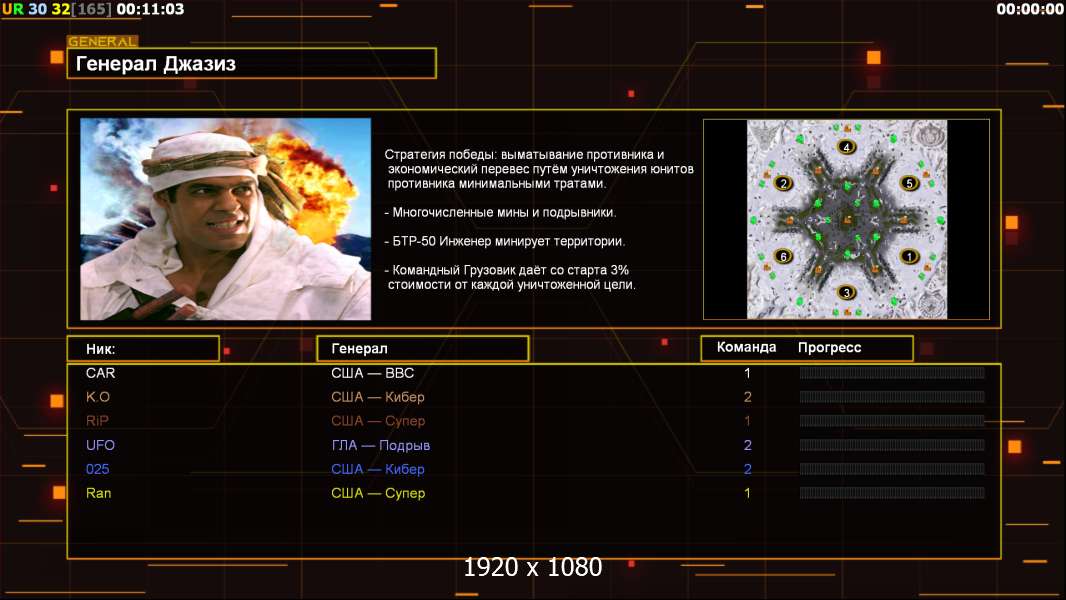
Task: Click the Команда column heading
Action: 746,348
